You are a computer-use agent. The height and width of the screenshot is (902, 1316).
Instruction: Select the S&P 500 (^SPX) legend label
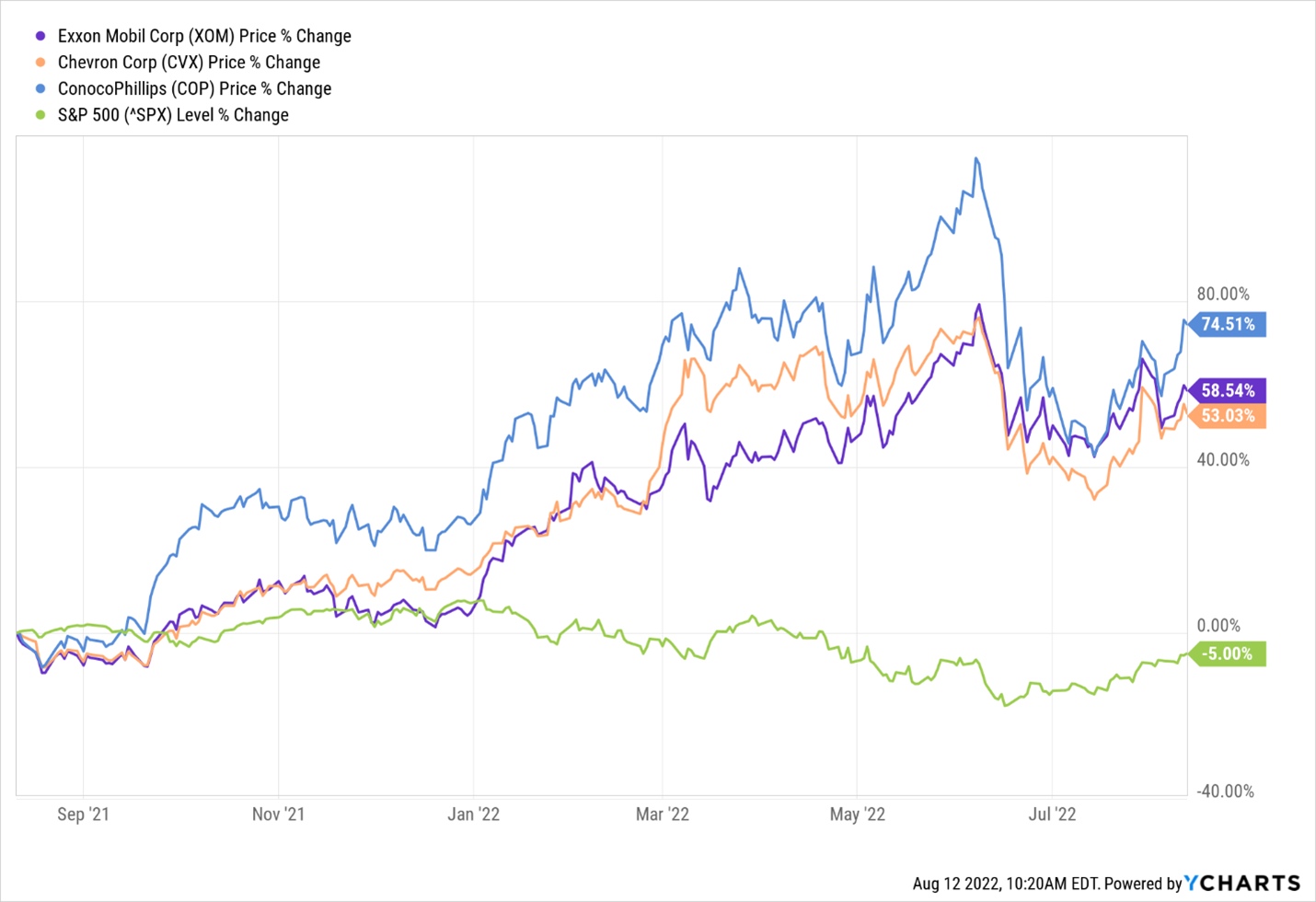(x=173, y=115)
